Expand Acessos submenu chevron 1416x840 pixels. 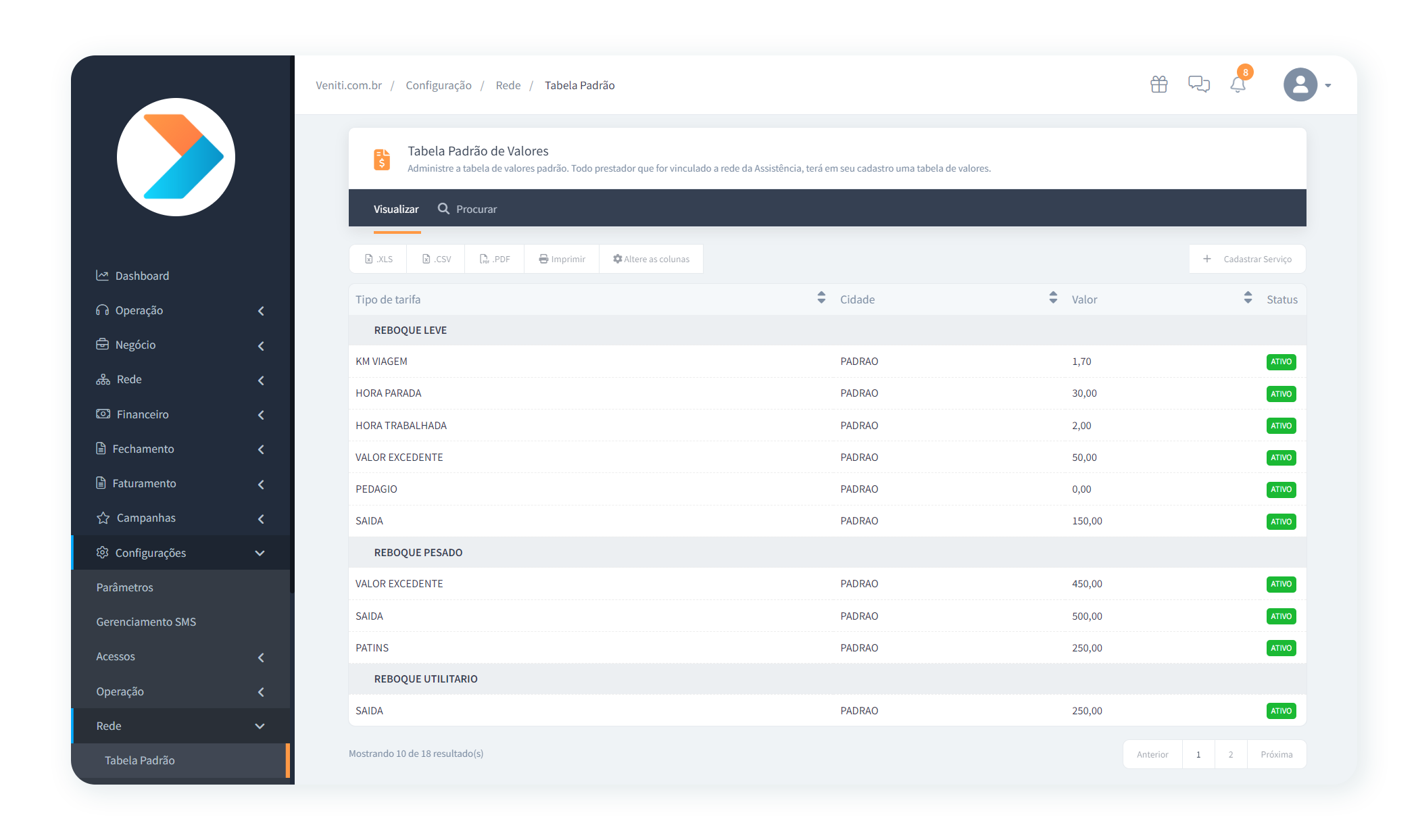pos(261,658)
